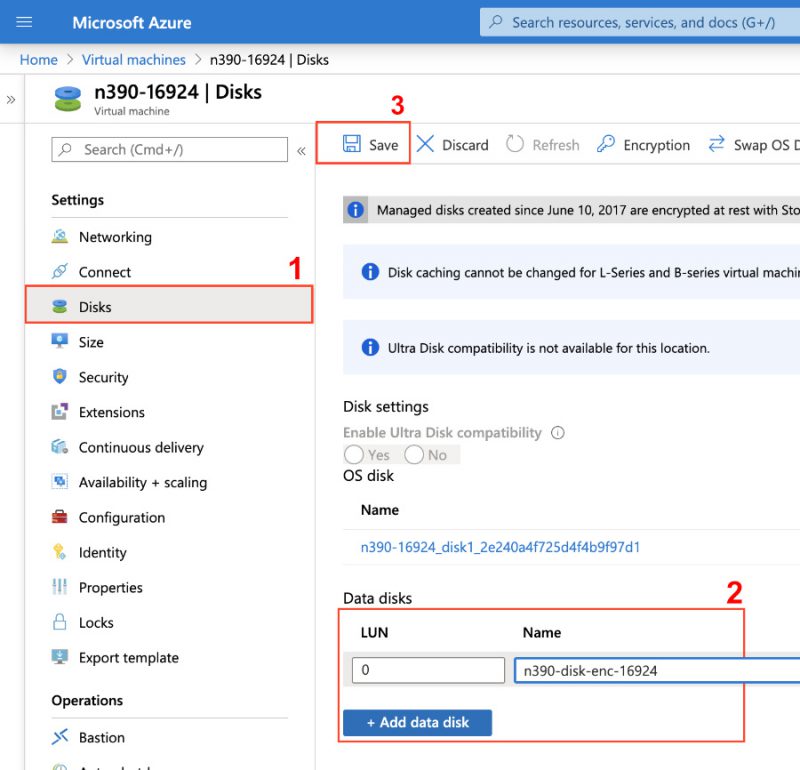This screenshot has width=800, height=770.
Task: Click the Encryption key icon
Action: [606, 144]
